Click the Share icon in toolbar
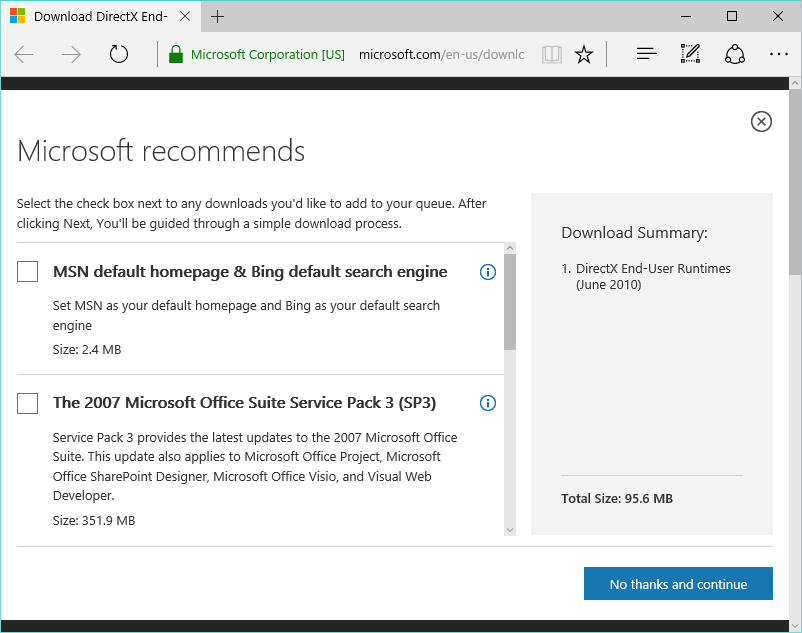Viewport: 802px width, 633px height. (x=735, y=54)
